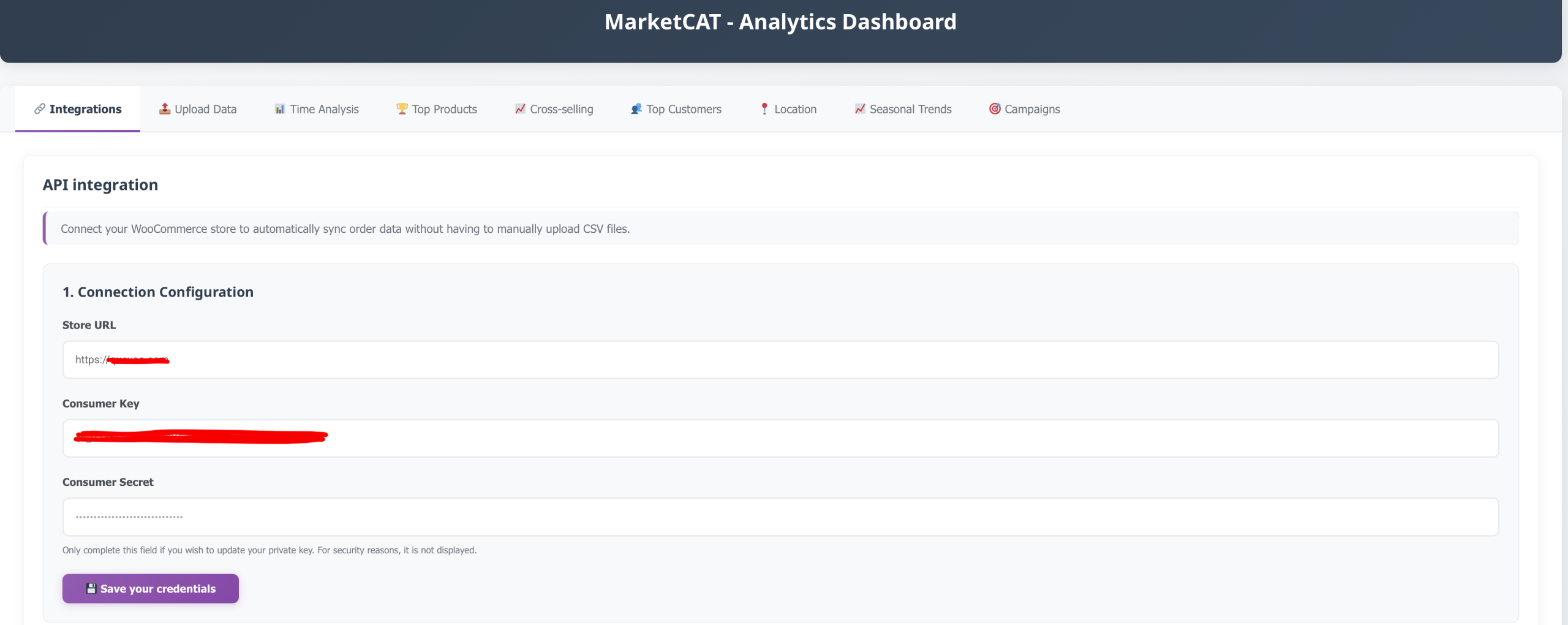The width and height of the screenshot is (1568, 625).
Task: Click the floppy disk icon on Save button
Action: (91, 589)
